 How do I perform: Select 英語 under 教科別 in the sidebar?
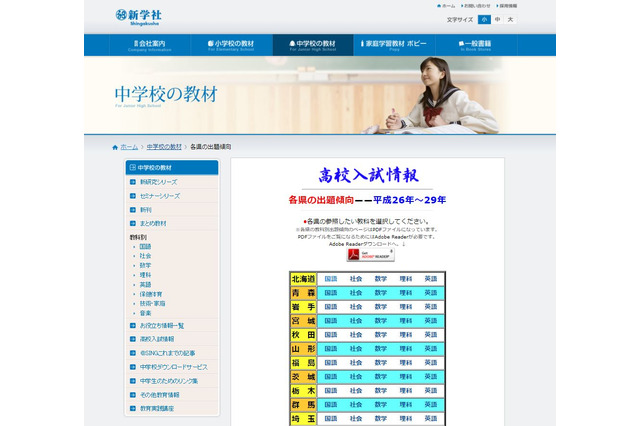[145, 285]
